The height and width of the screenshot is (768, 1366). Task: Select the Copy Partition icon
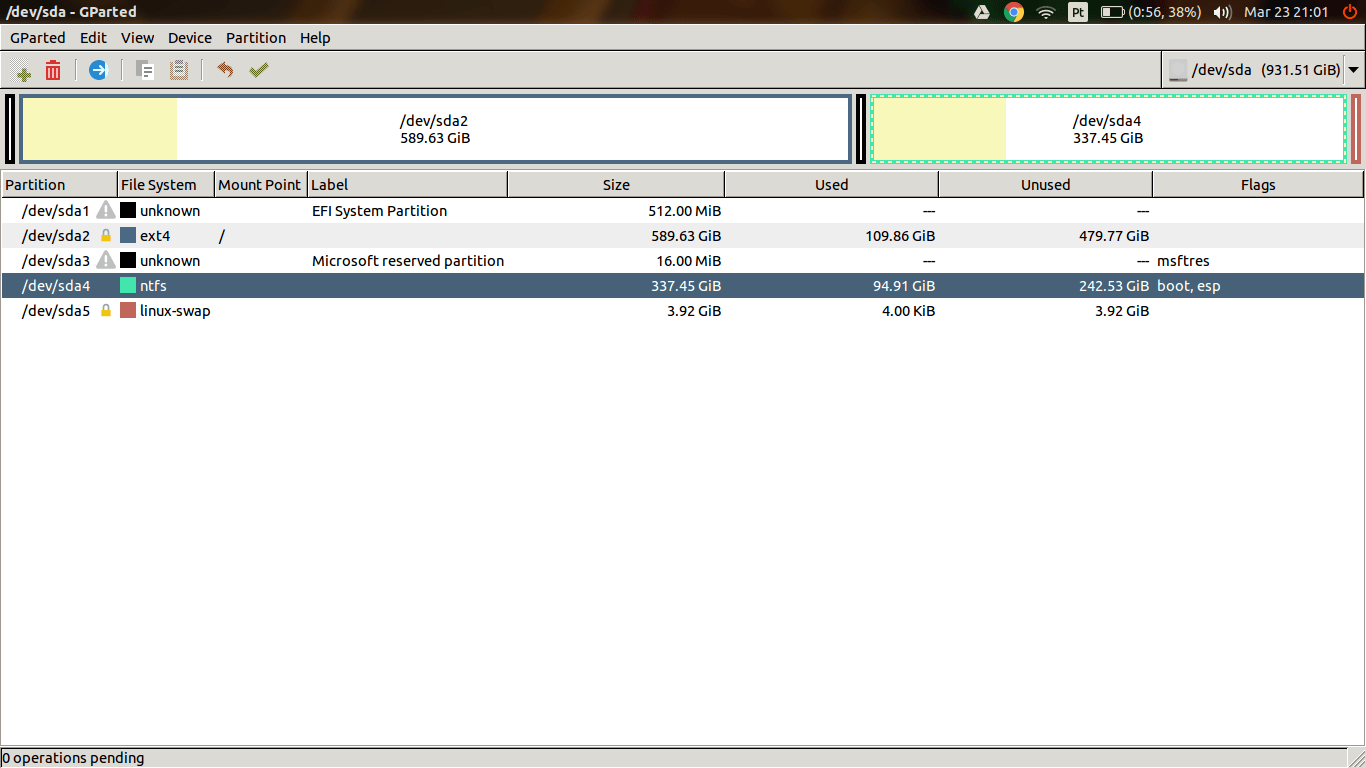(x=143, y=70)
